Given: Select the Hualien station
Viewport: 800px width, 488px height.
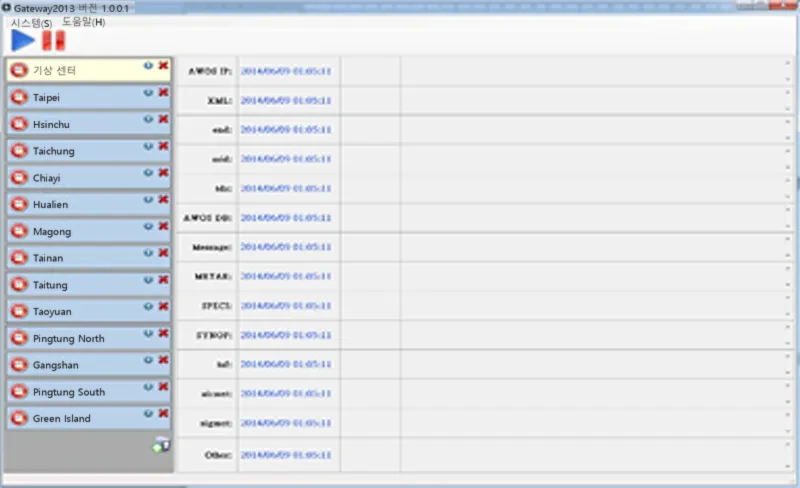Looking at the screenshot, I should point(89,204).
